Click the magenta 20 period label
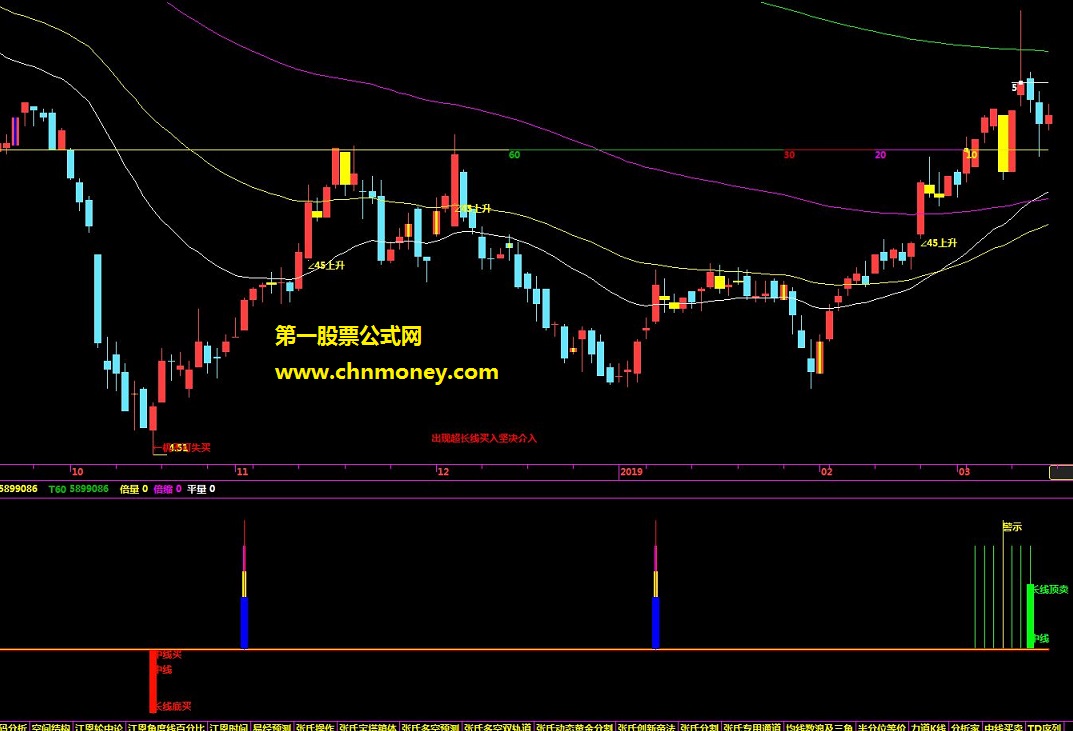Image resolution: width=1073 pixels, height=731 pixels. pos(880,155)
